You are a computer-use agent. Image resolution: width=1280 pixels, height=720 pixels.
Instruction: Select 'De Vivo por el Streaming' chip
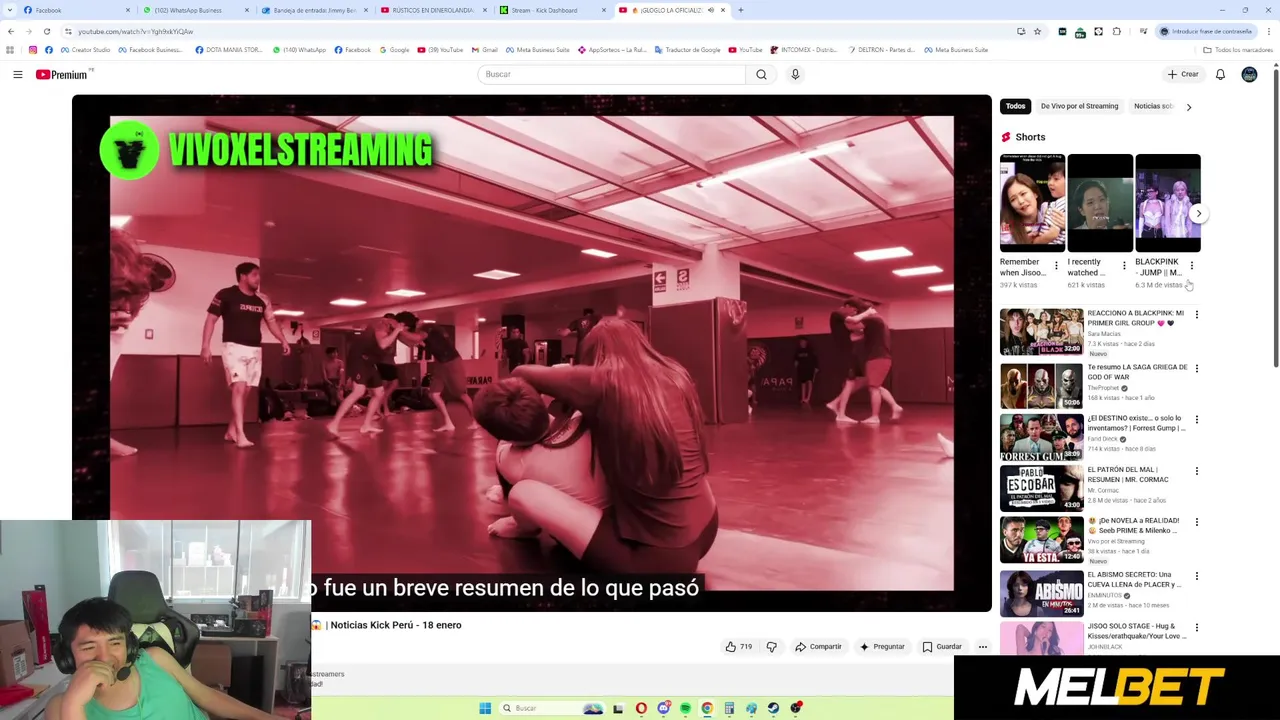1079,106
